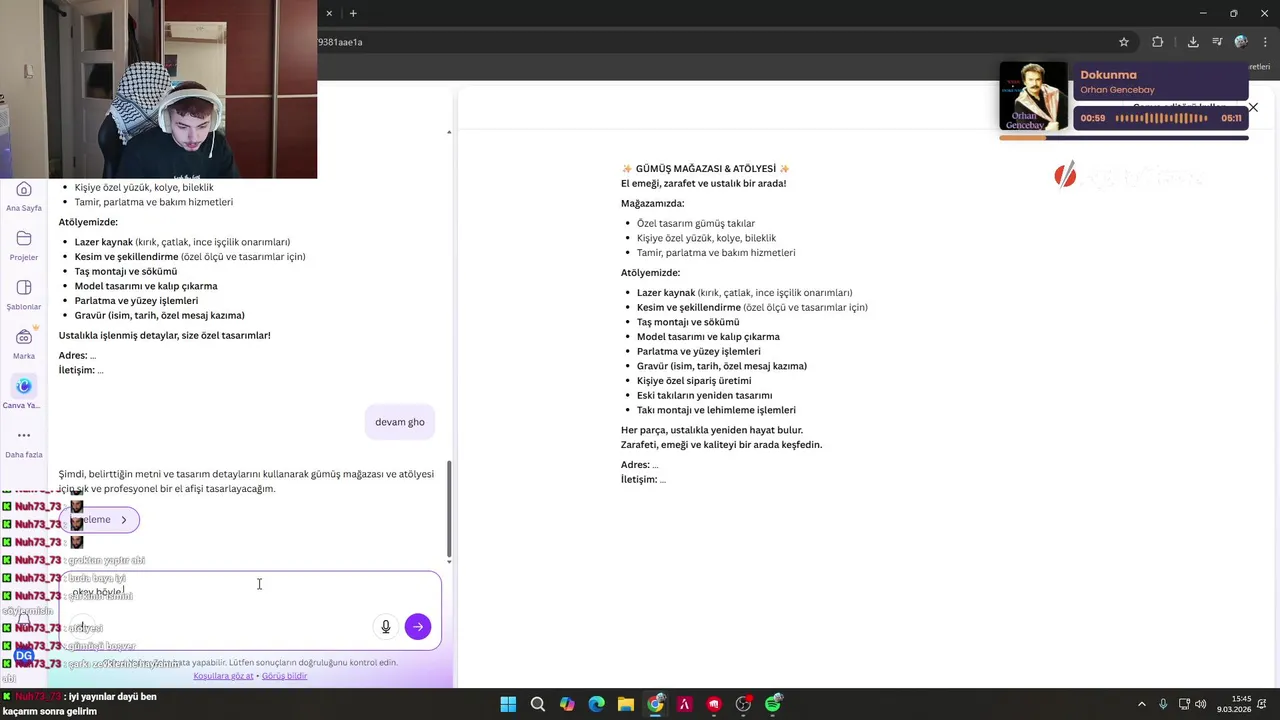
Task: Switch to Chrome on taskbar
Action: click(655, 704)
